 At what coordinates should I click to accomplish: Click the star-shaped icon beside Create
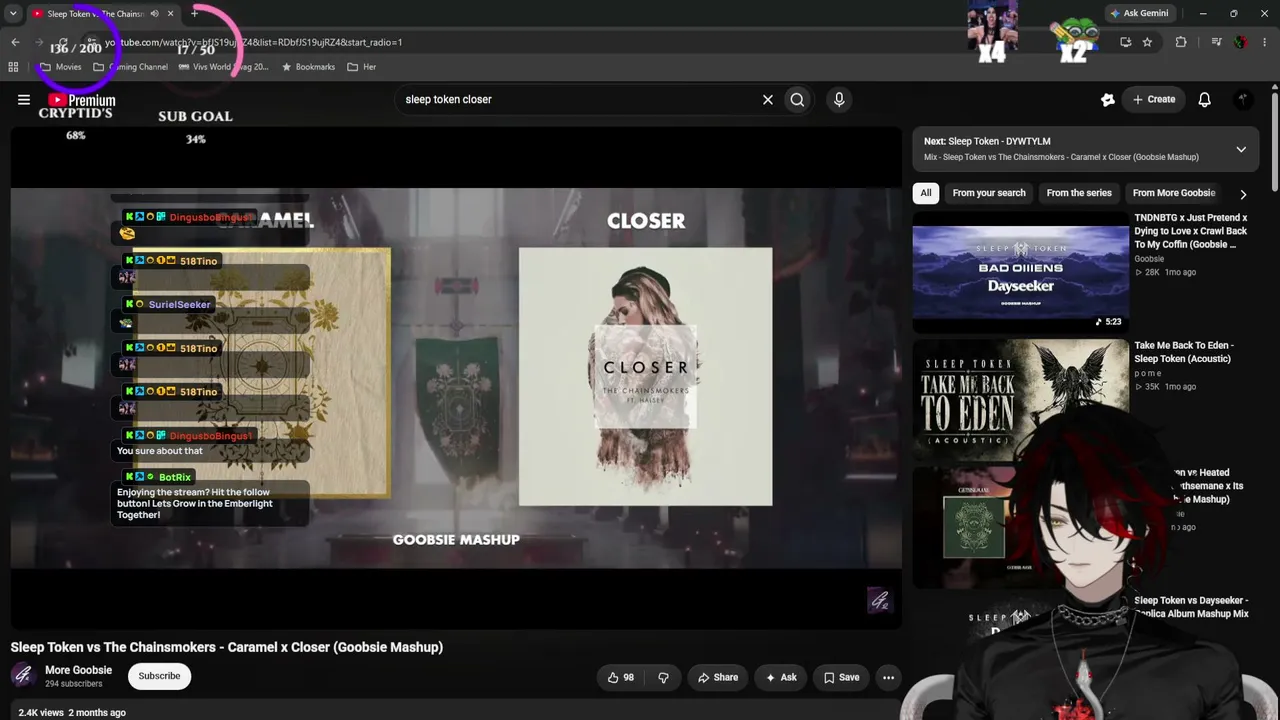coord(1108,99)
